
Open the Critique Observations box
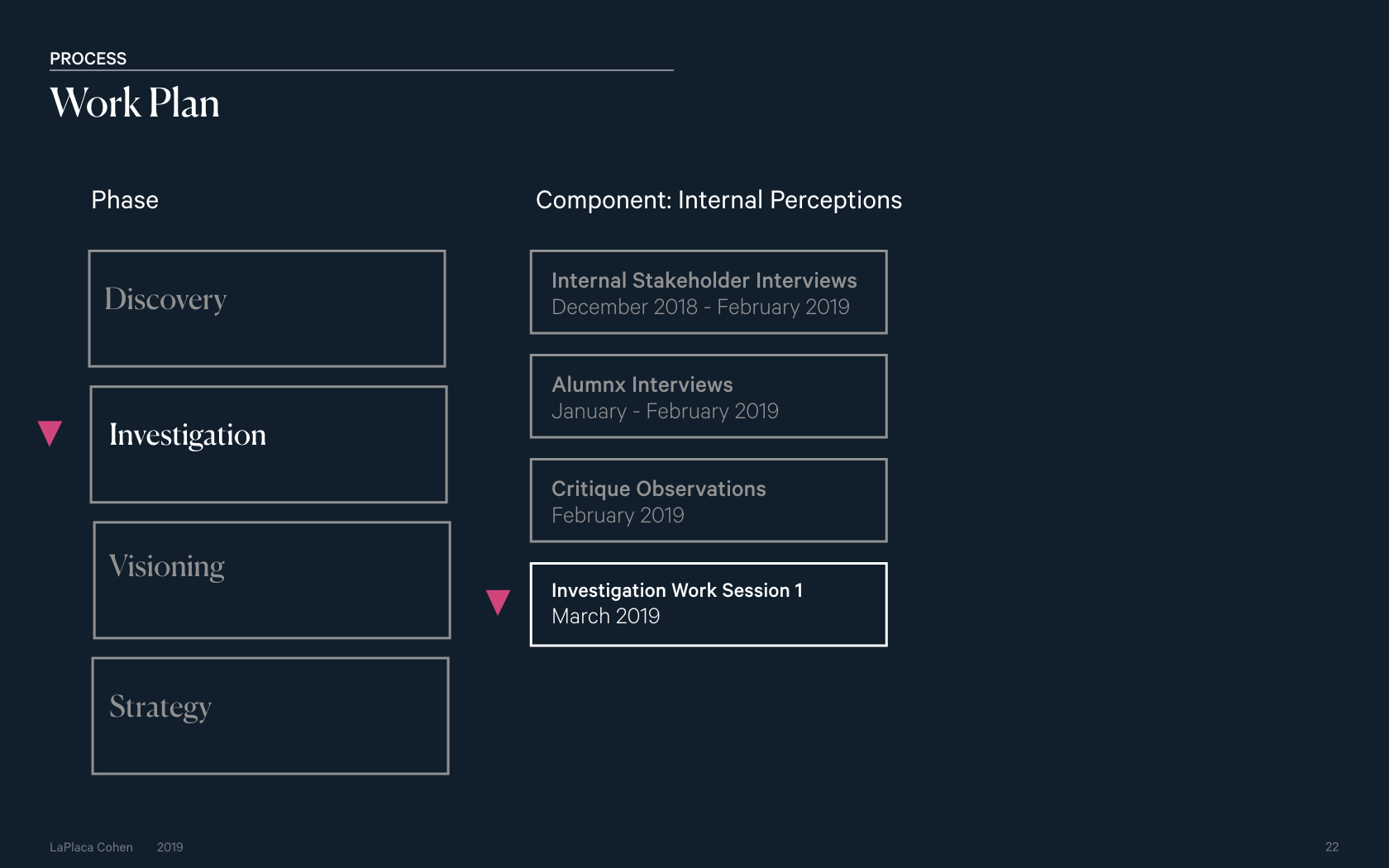pos(709,500)
